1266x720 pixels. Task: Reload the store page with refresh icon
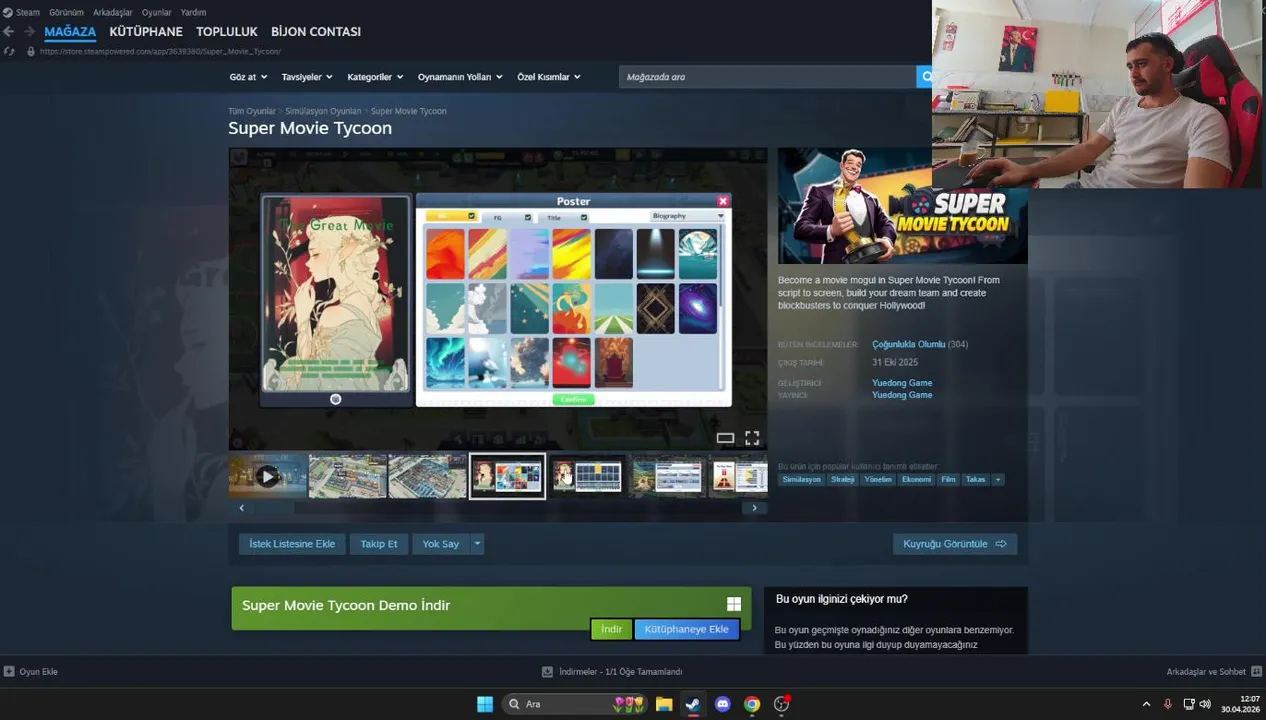[x=9, y=51]
